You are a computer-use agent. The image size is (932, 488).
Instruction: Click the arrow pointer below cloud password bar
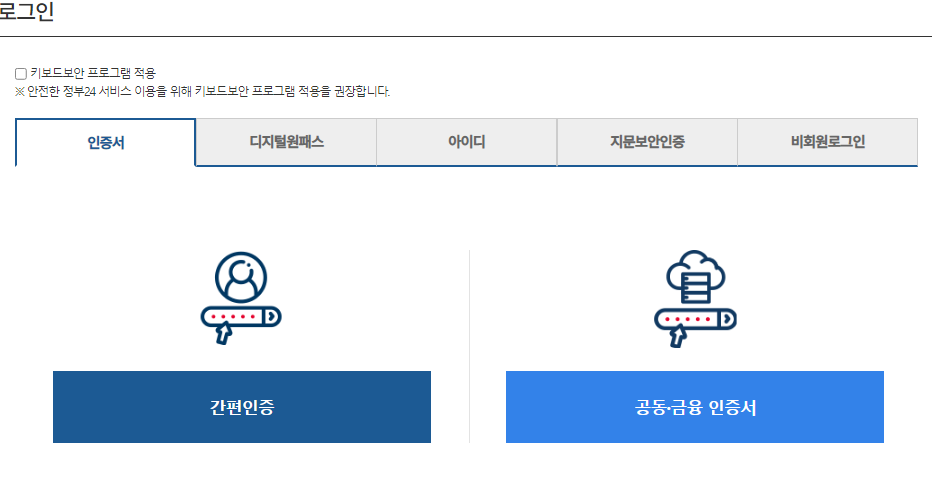pyautogui.click(x=678, y=336)
